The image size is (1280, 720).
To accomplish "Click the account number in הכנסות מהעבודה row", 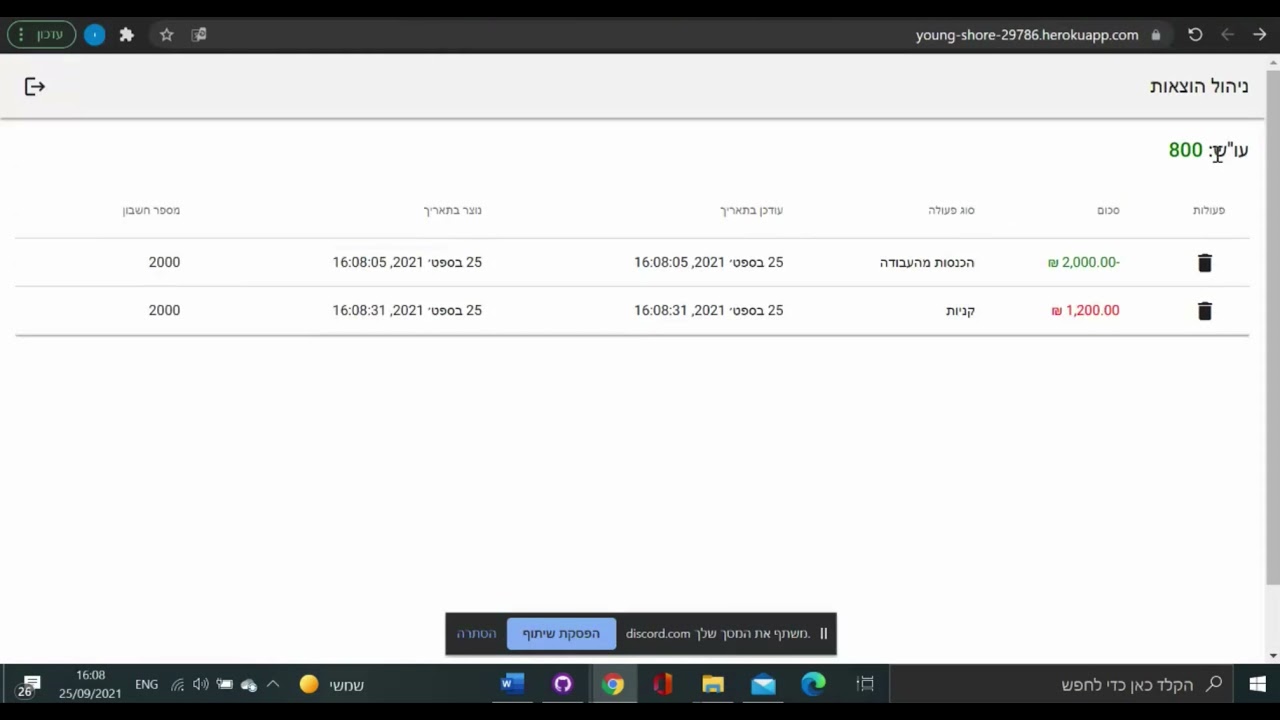I will click(x=164, y=263).
